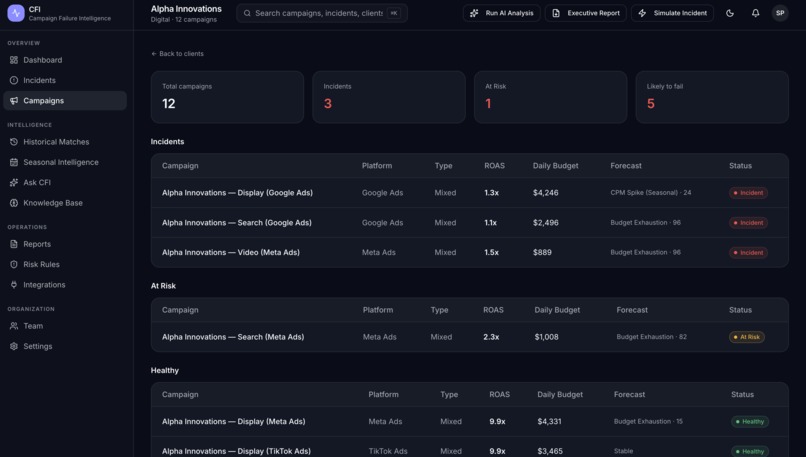
Task: Open Seasonal Intelligence page
Action: tap(65, 162)
